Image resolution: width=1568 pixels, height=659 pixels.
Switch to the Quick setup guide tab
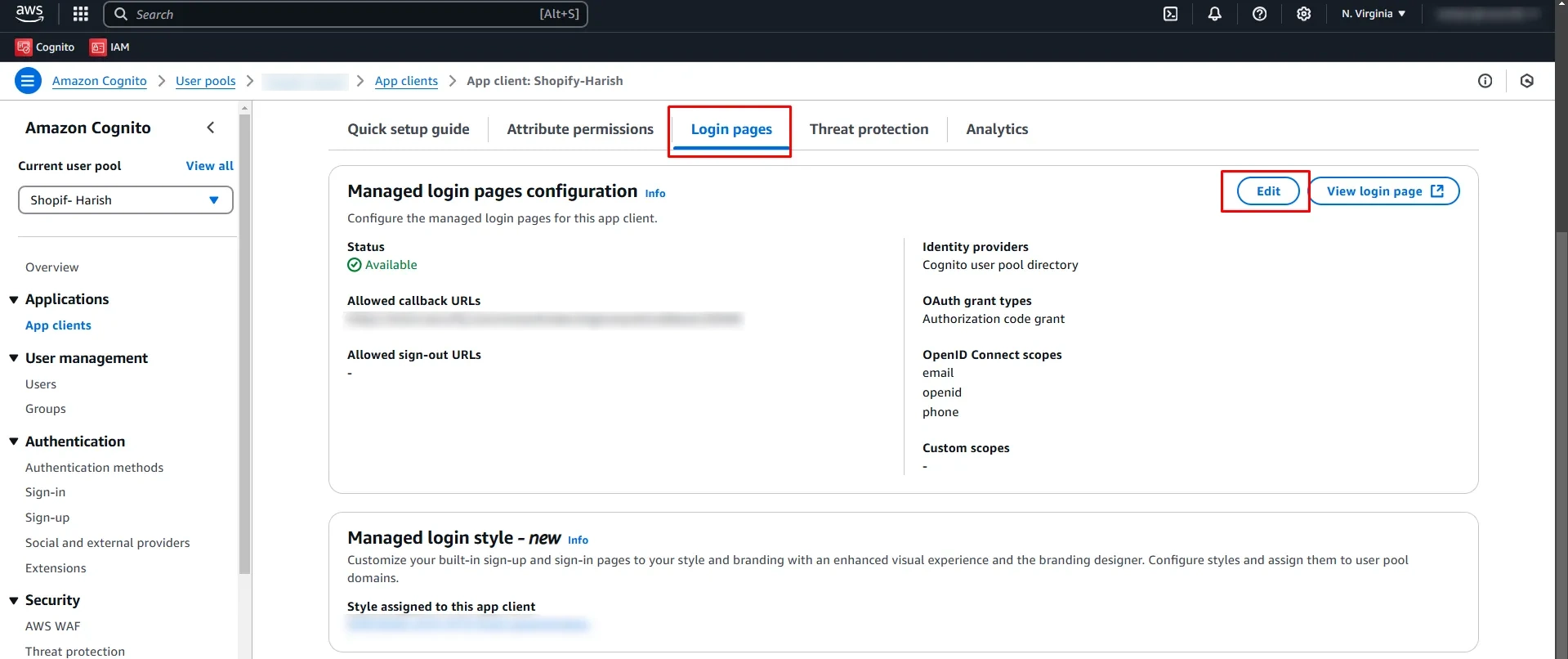pyautogui.click(x=409, y=129)
